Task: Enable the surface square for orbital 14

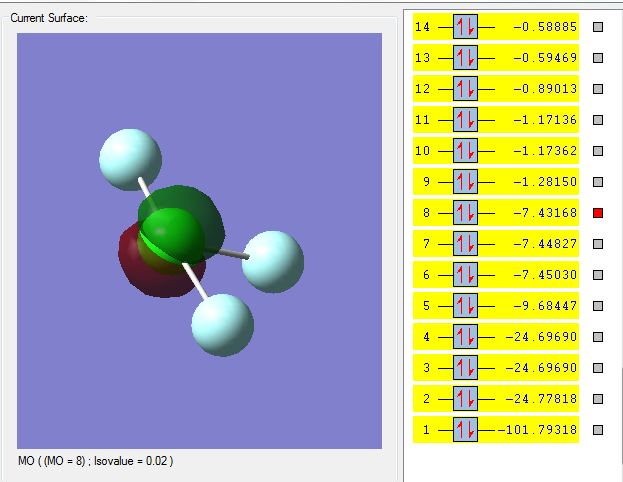Action: click(598, 28)
